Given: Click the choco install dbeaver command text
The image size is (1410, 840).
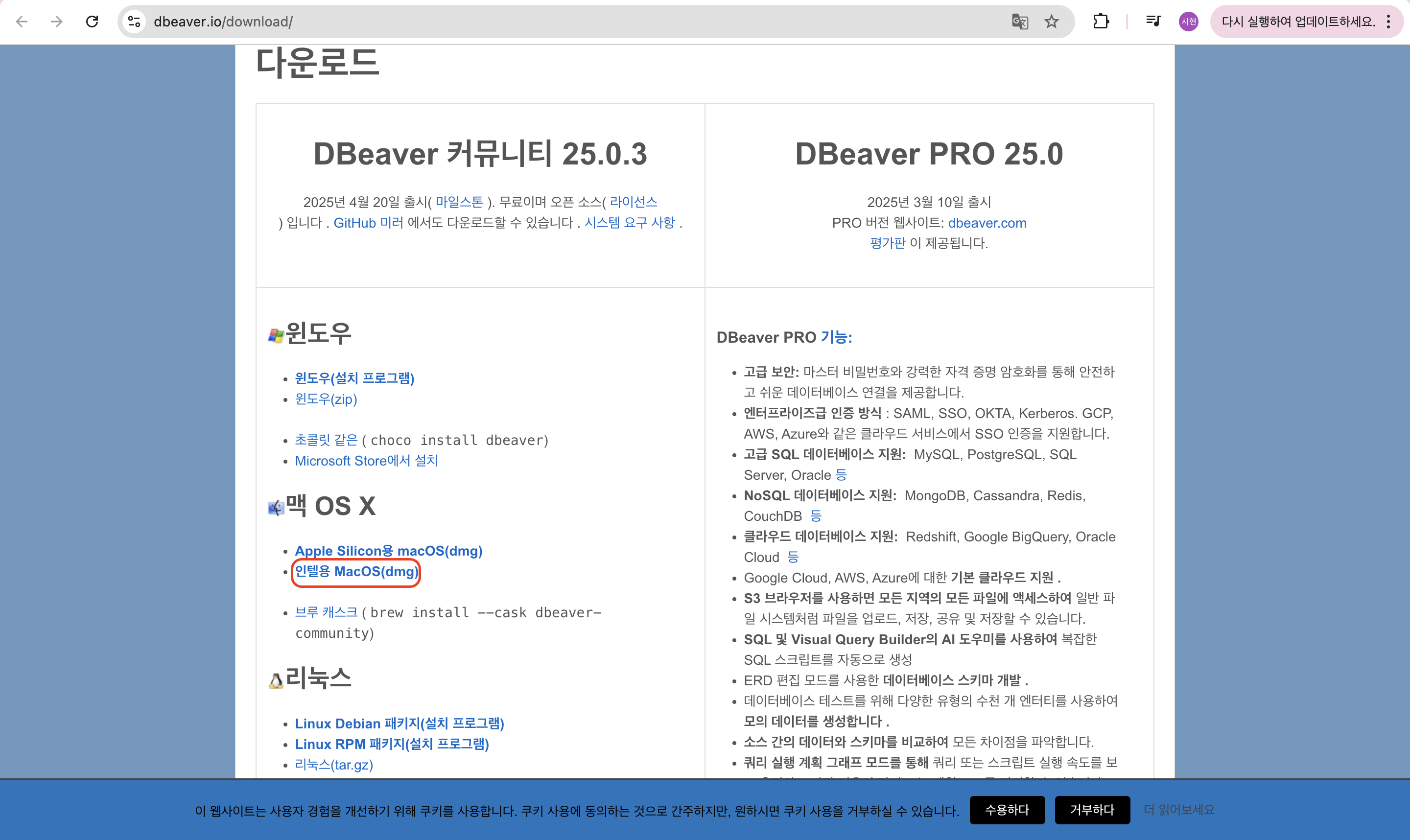Looking at the screenshot, I should pyautogui.click(x=457, y=441).
